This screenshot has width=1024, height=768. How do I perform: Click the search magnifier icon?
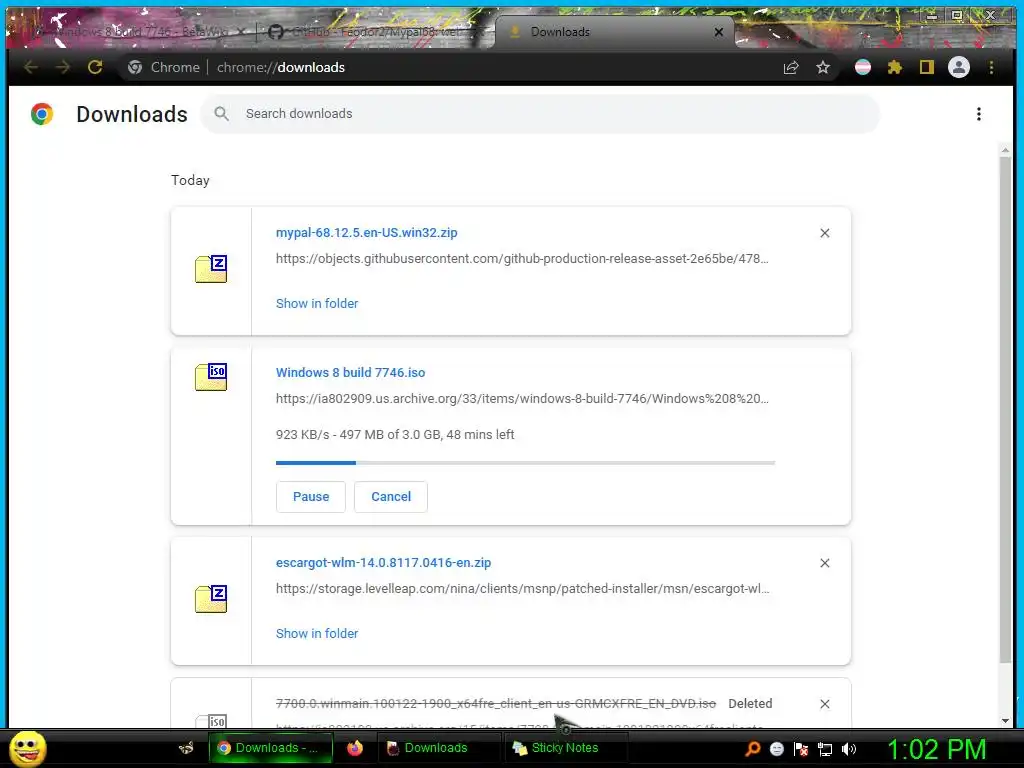221,114
